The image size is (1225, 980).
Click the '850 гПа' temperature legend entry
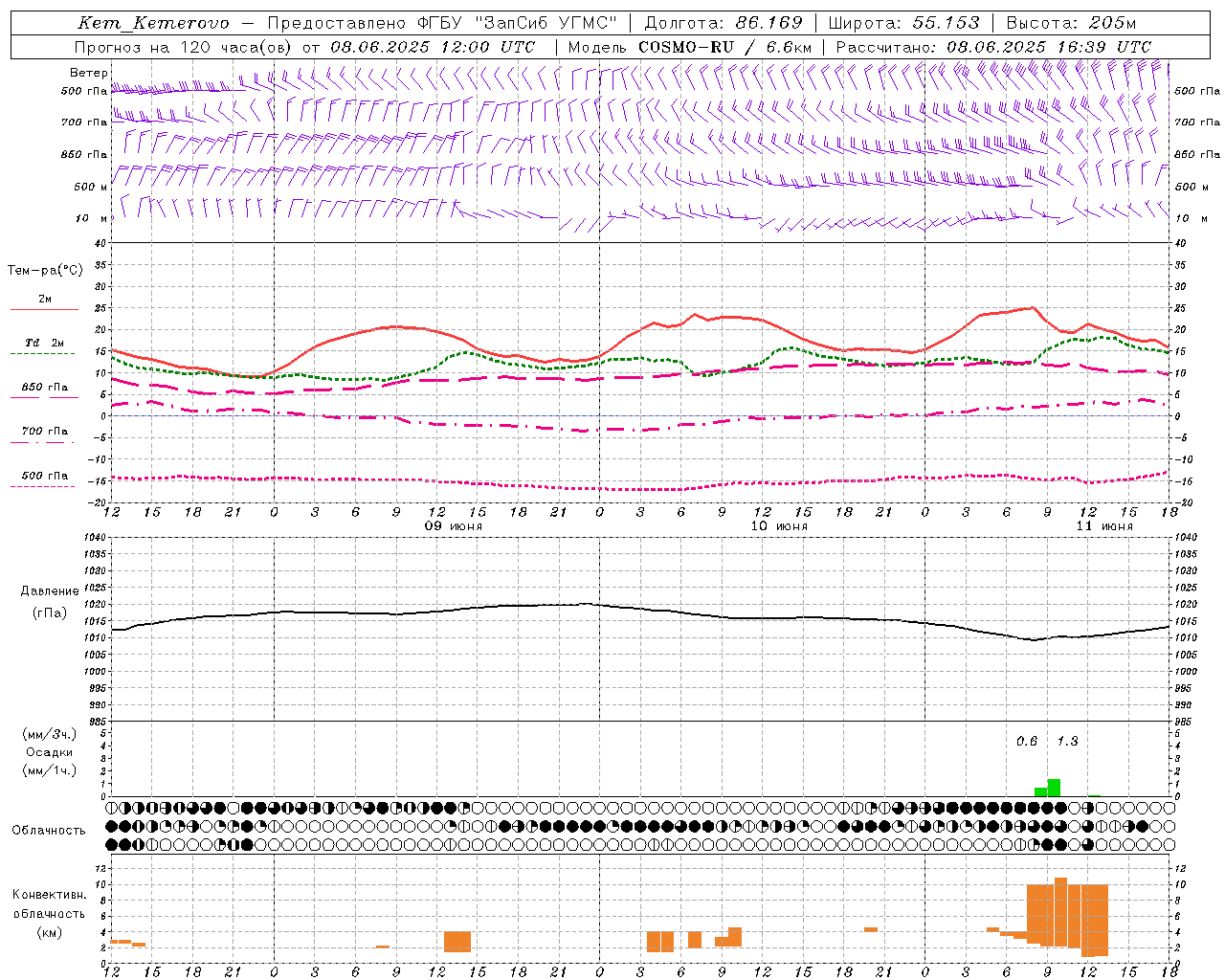pyautogui.click(x=45, y=388)
